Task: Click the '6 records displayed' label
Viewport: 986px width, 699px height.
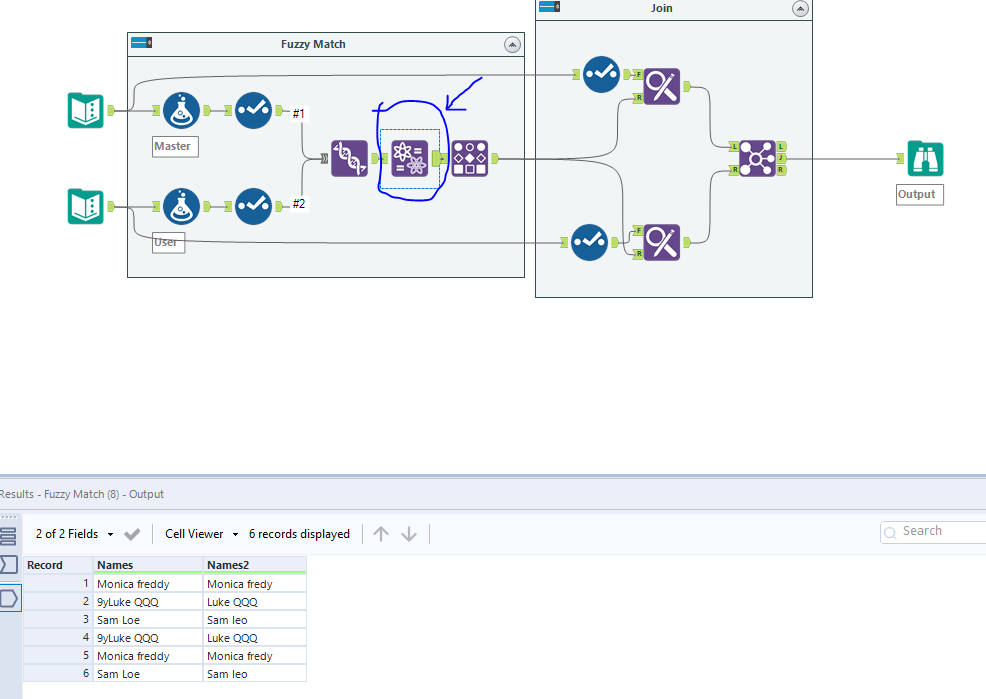Action: [299, 534]
